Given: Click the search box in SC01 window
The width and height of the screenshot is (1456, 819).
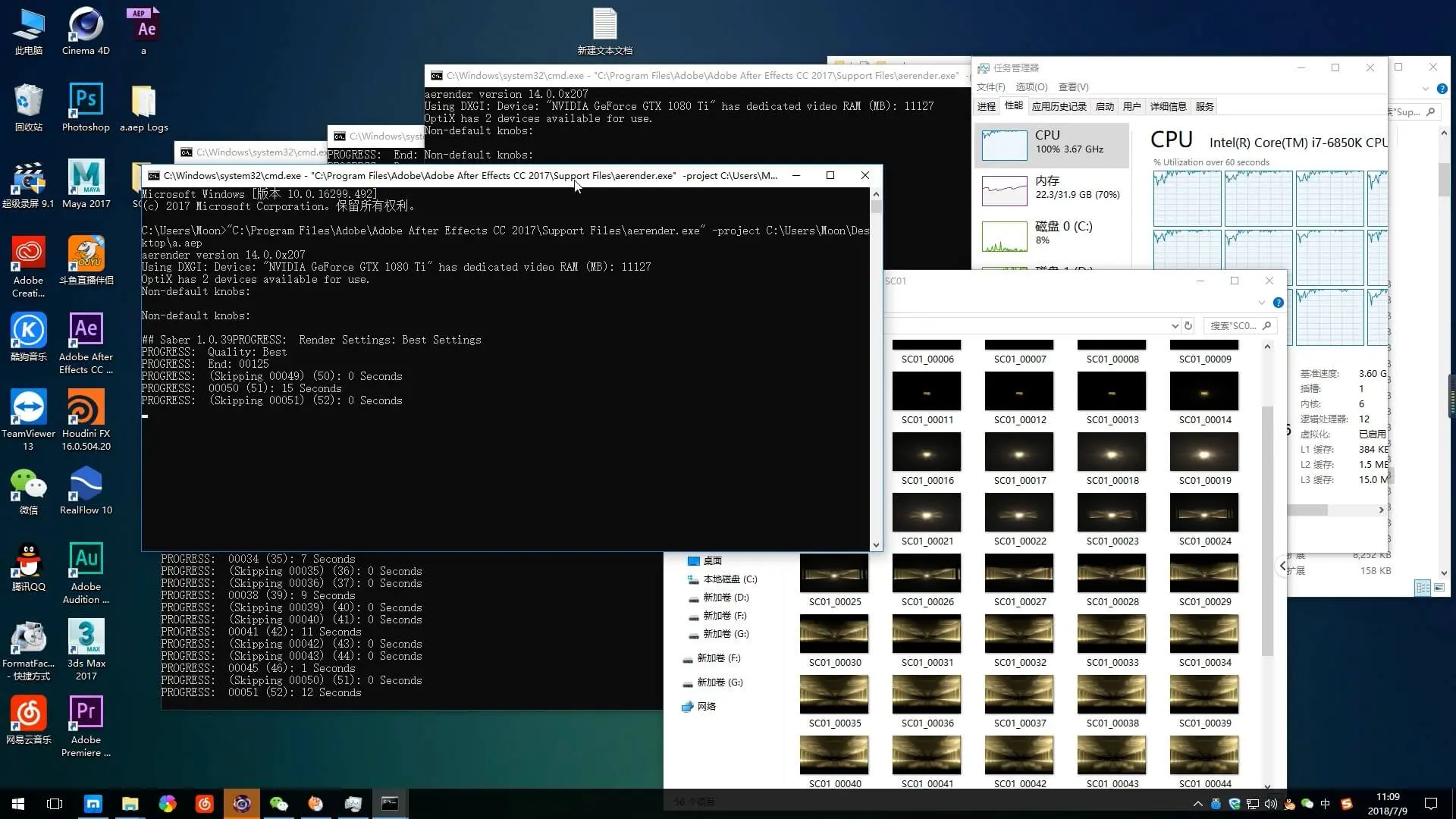Looking at the screenshot, I should coord(1239,326).
